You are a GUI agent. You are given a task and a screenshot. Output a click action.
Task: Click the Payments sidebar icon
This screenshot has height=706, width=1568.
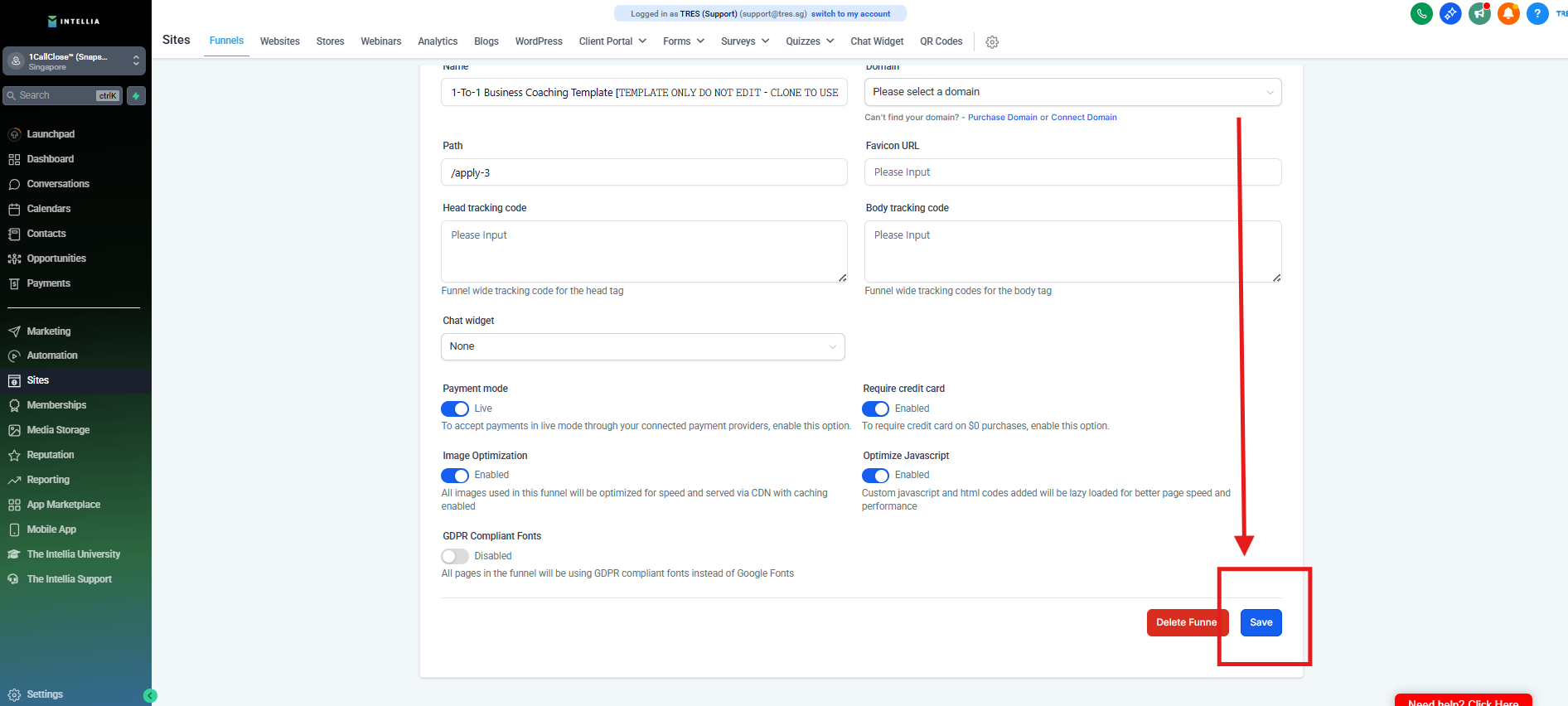click(14, 283)
